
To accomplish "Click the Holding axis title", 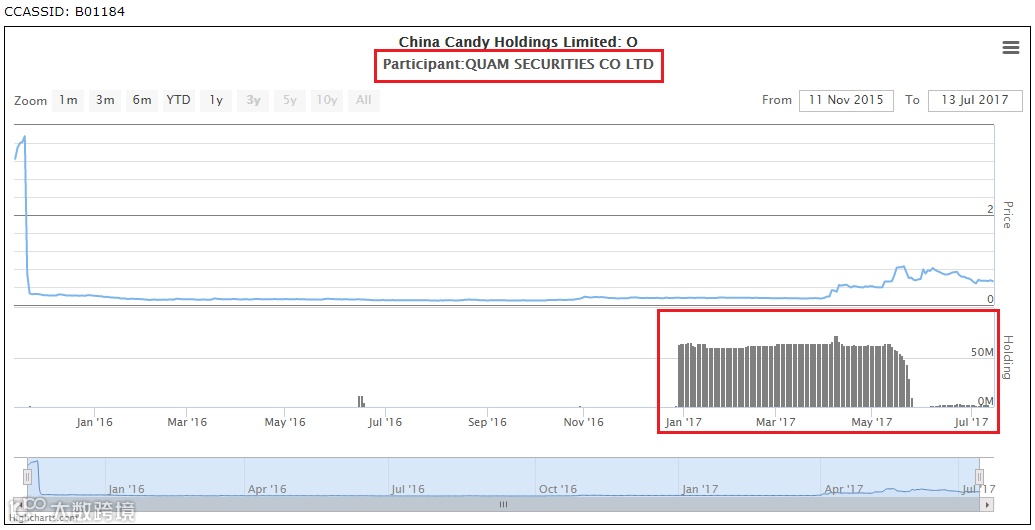I will pyautogui.click(x=1007, y=357).
